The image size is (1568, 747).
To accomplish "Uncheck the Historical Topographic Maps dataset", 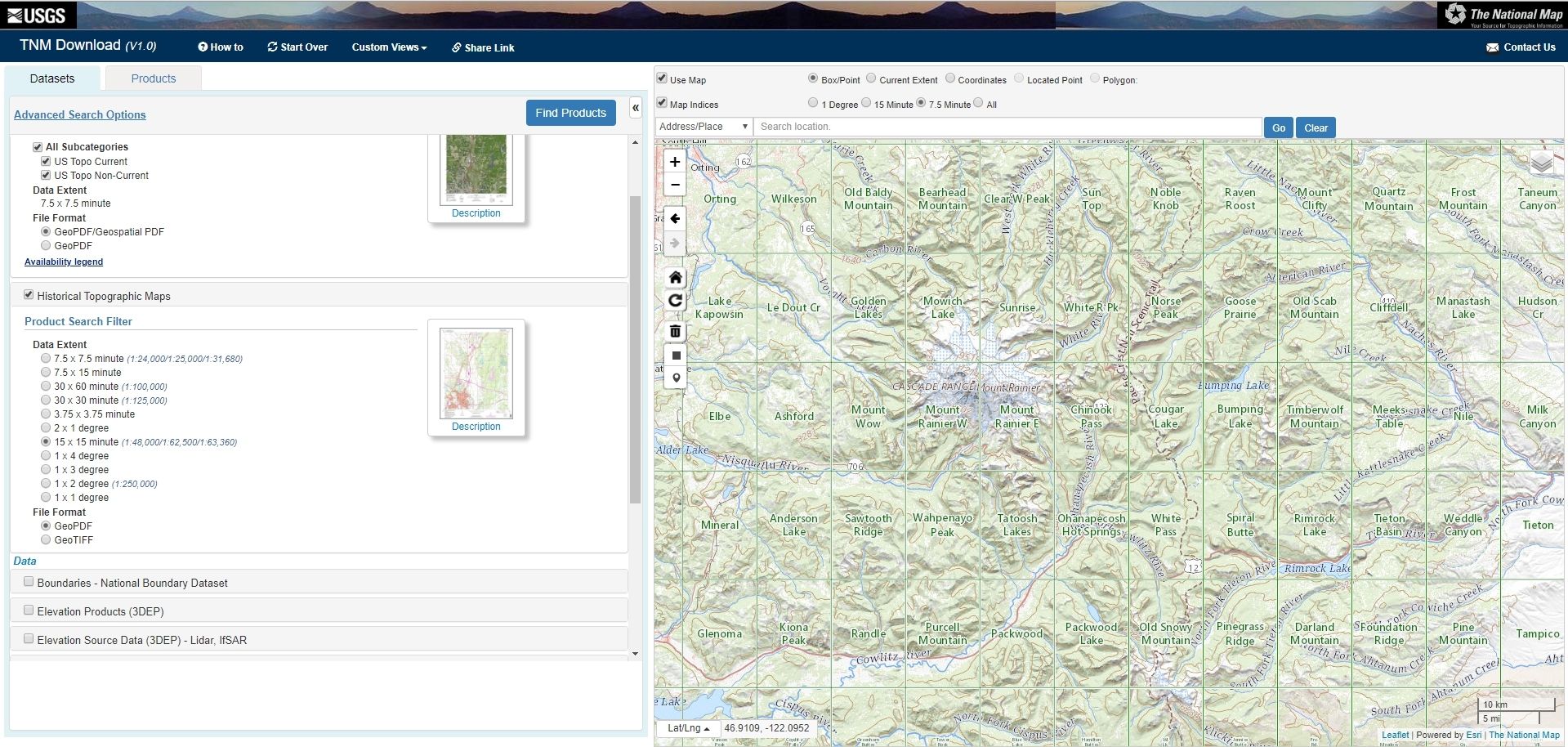I will pos(29,293).
